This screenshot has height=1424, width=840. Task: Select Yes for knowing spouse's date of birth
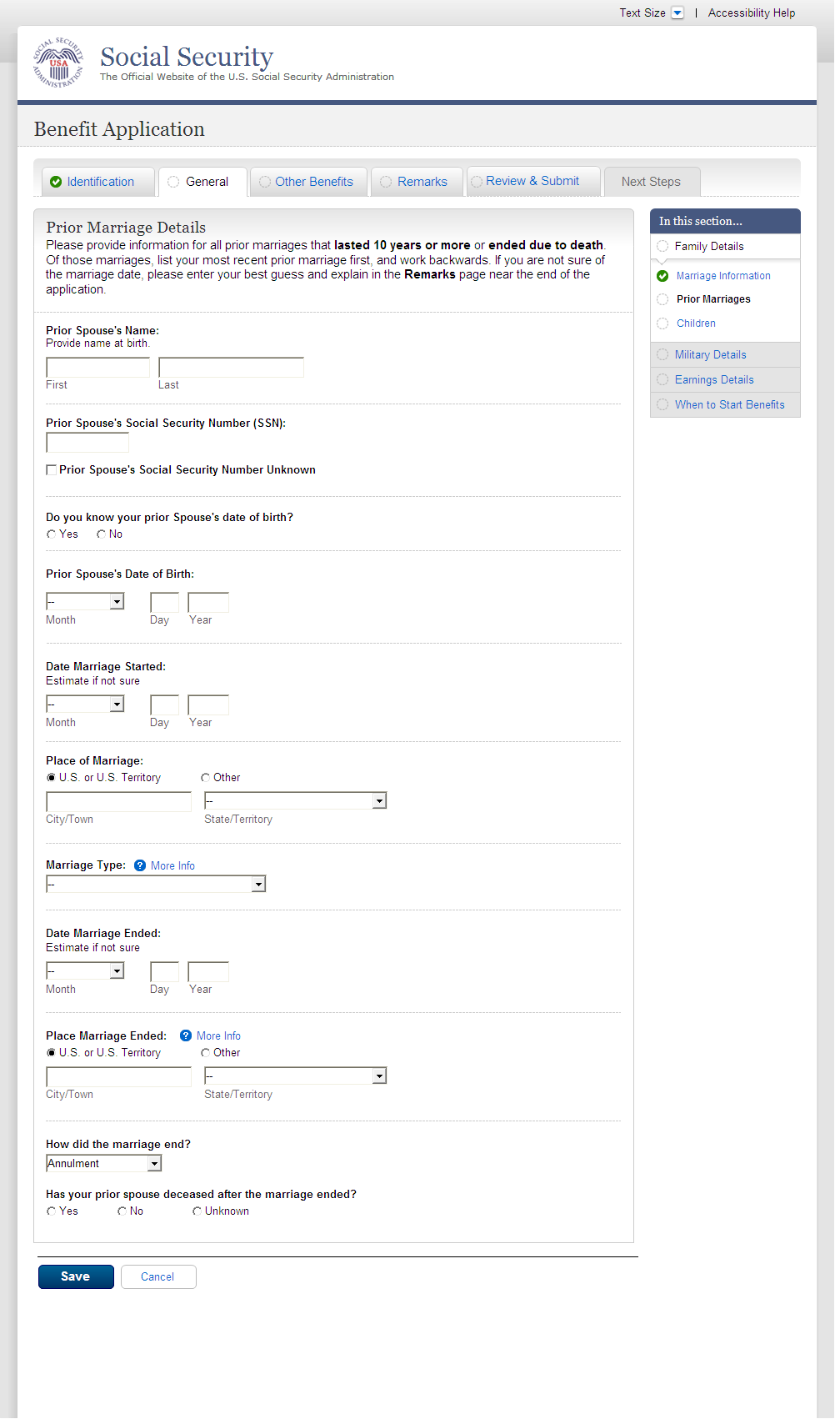tap(52, 534)
